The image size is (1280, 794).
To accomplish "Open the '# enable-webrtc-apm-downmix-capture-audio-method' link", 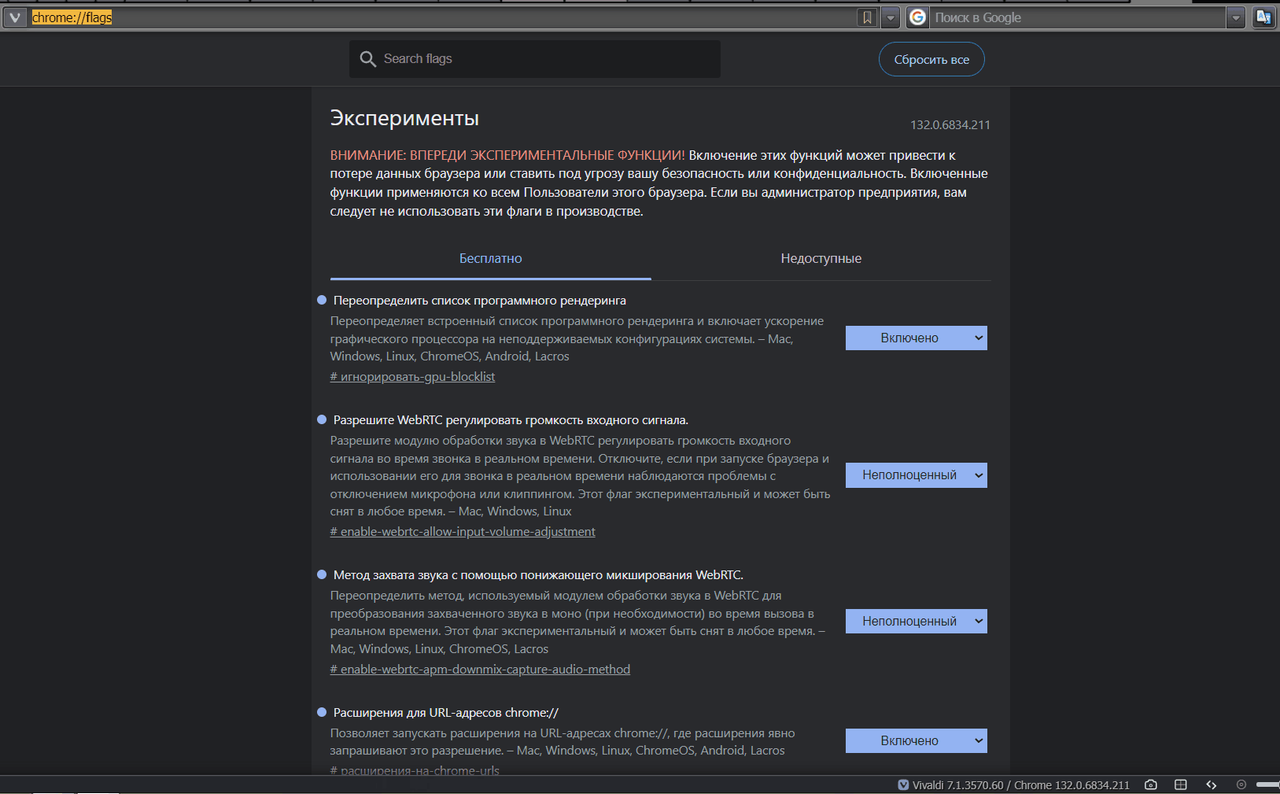I will tap(480, 669).
